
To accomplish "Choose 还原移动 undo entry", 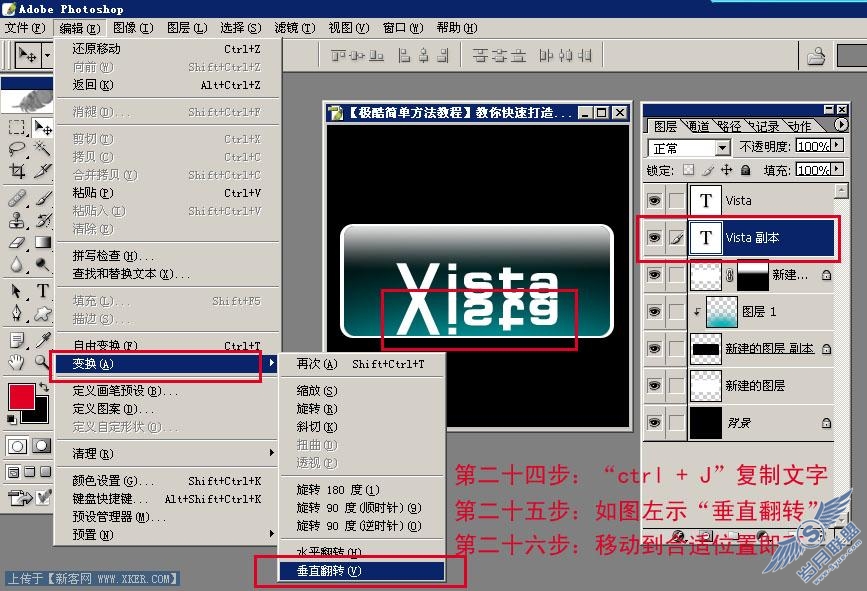I will 168,49.
